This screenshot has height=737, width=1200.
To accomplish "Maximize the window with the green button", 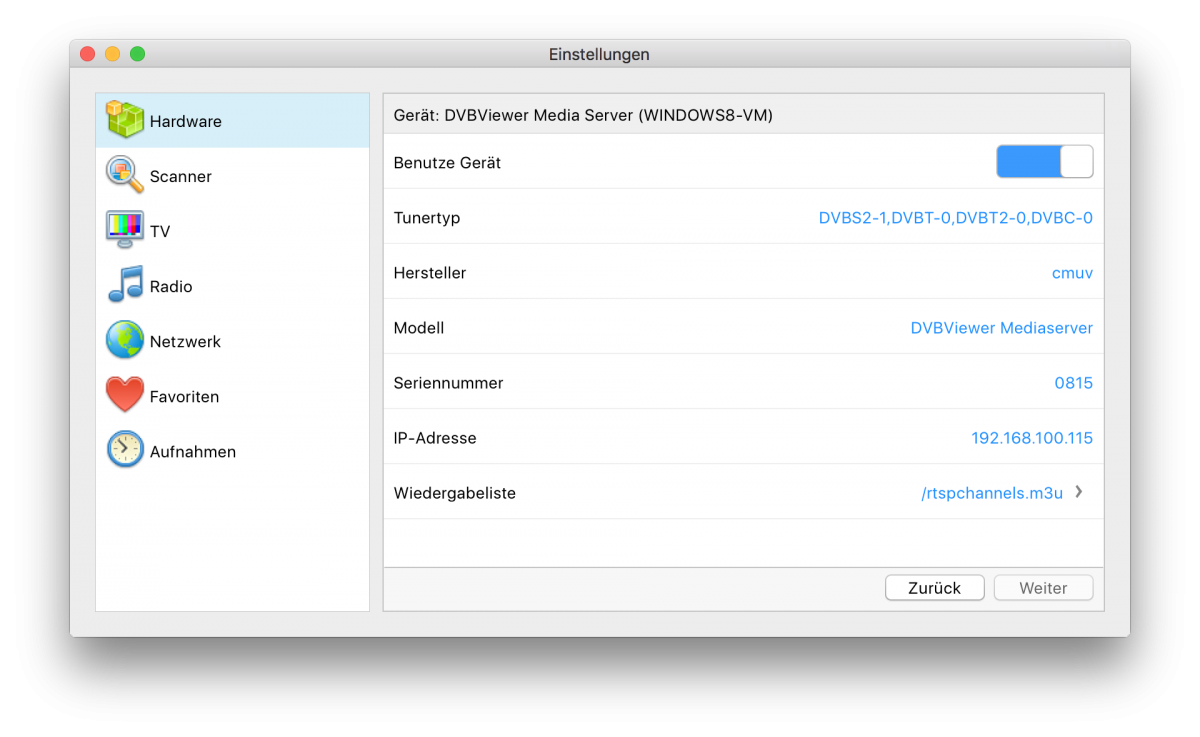I will pyautogui.click(x=138, y=54).
